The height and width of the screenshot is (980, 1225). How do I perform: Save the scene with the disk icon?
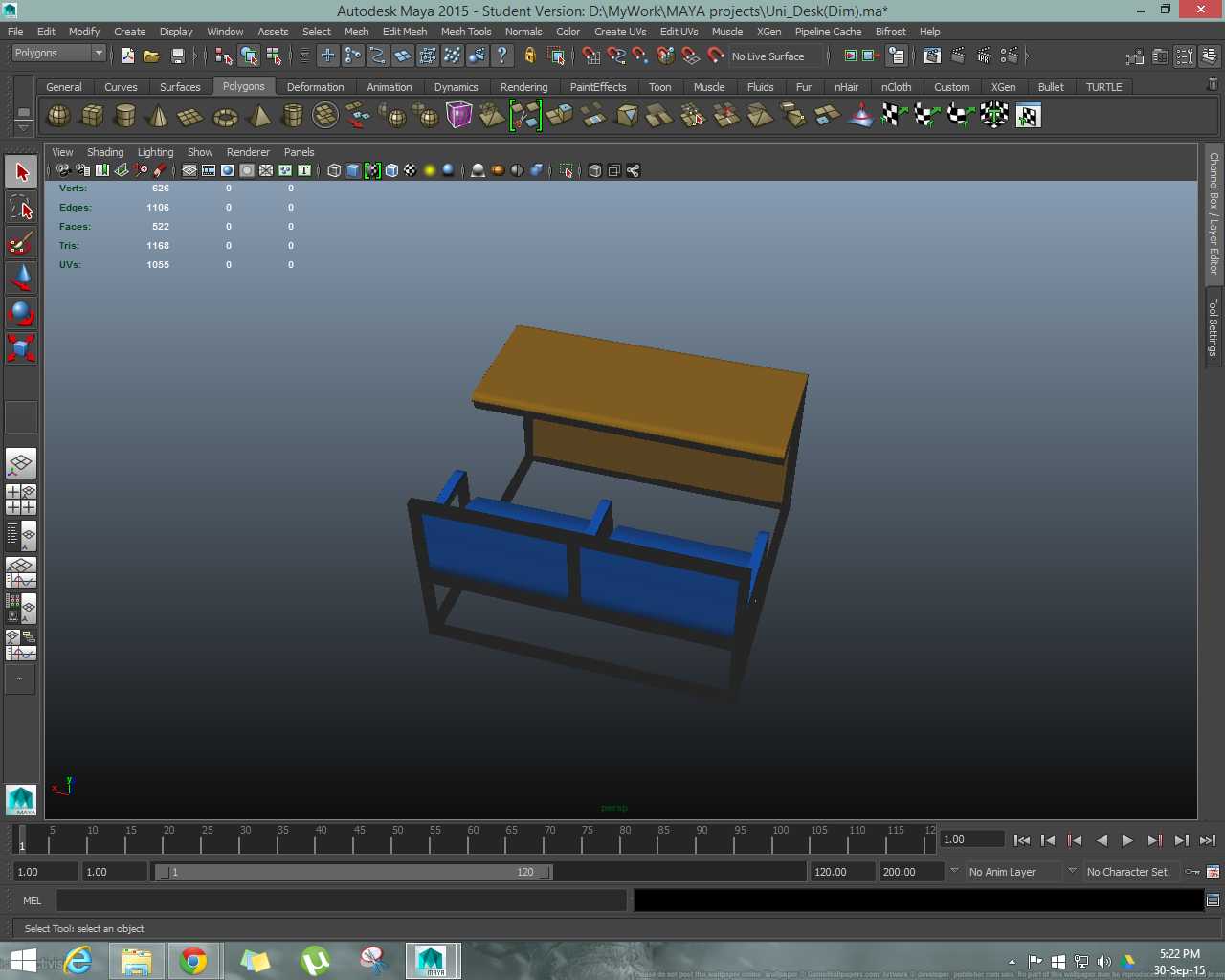coord(177,56)
